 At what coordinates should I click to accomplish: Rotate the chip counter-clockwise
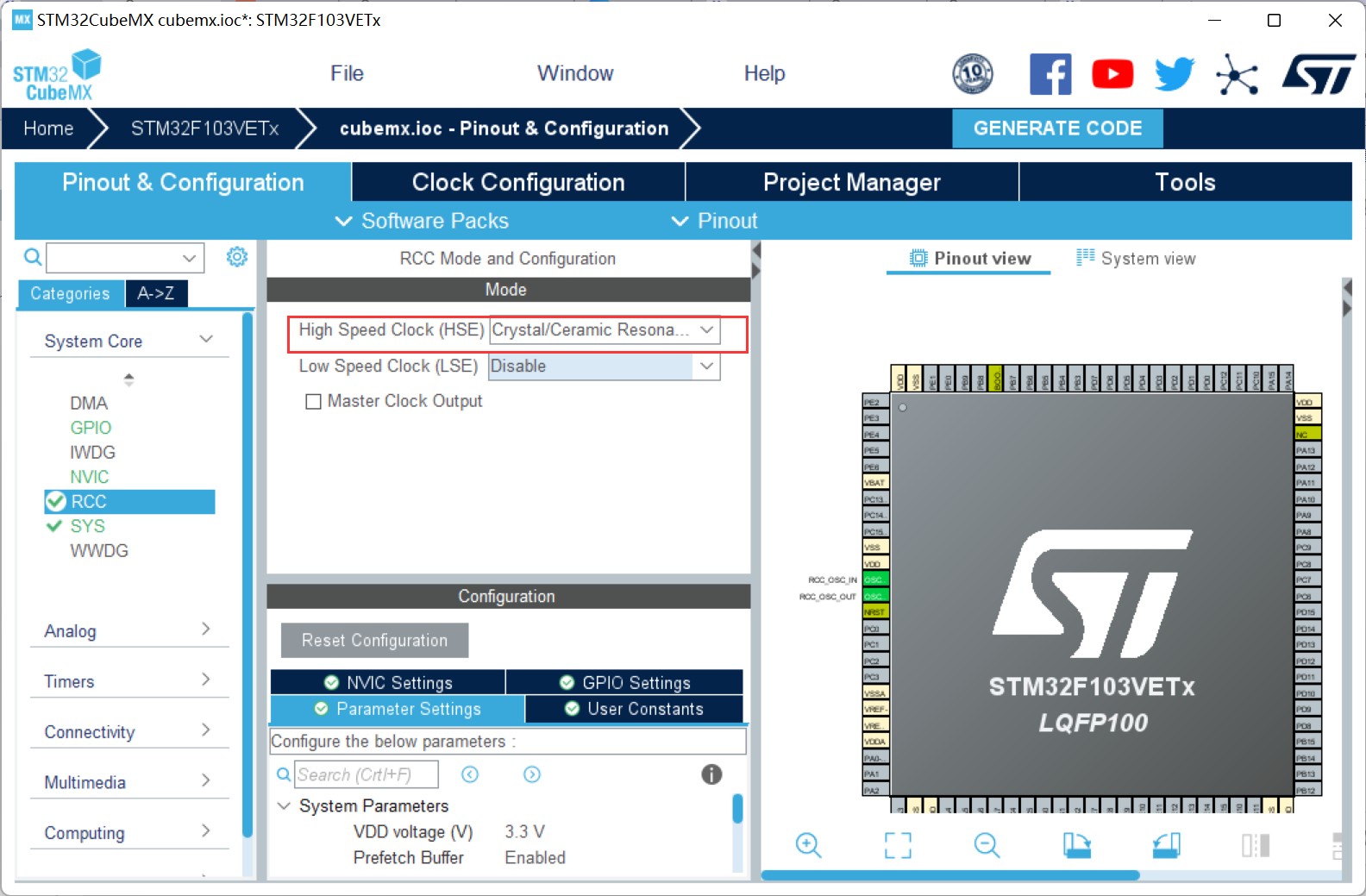click(1167, 845)
